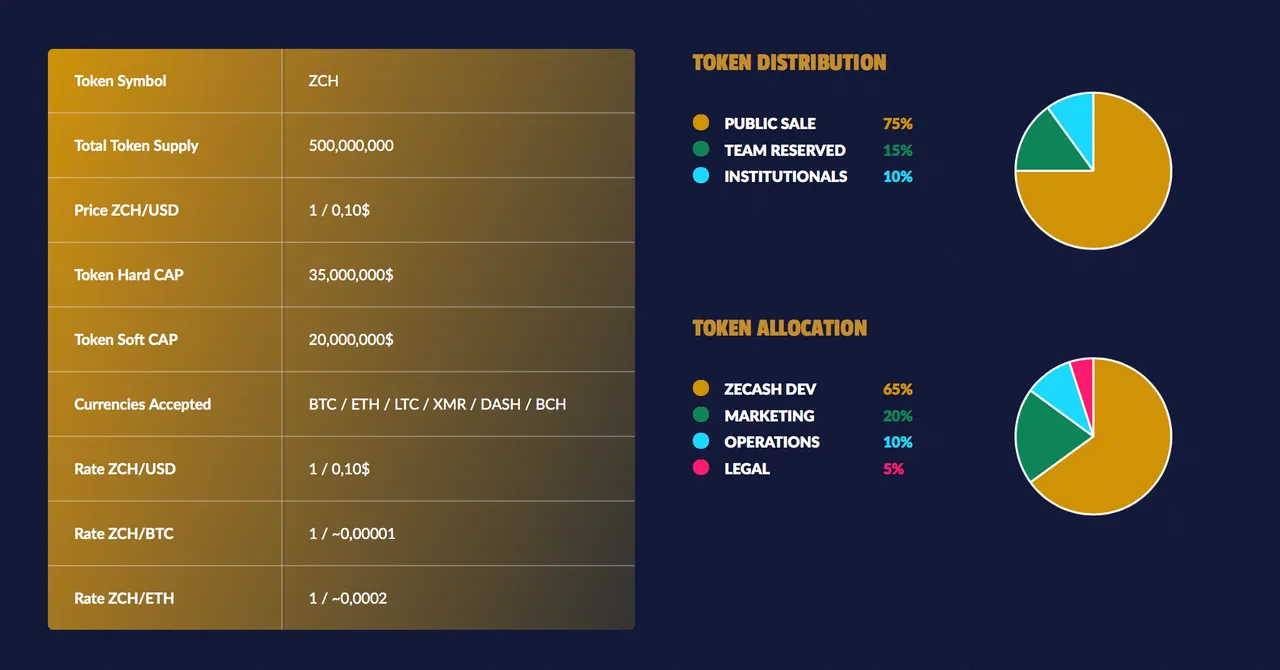1280x670 pixels.
Task: Click the orange Public Sale legend dot
Action: pyautogui.click(x=701, y=123)
